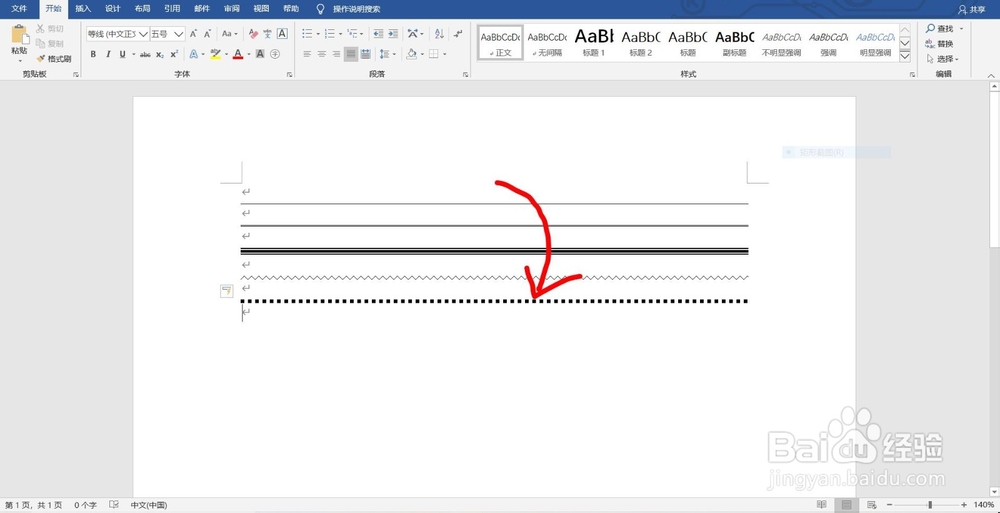This screenshot has height=513, width=1000.
Task: Apply subscript formatting
Action: 159,54
